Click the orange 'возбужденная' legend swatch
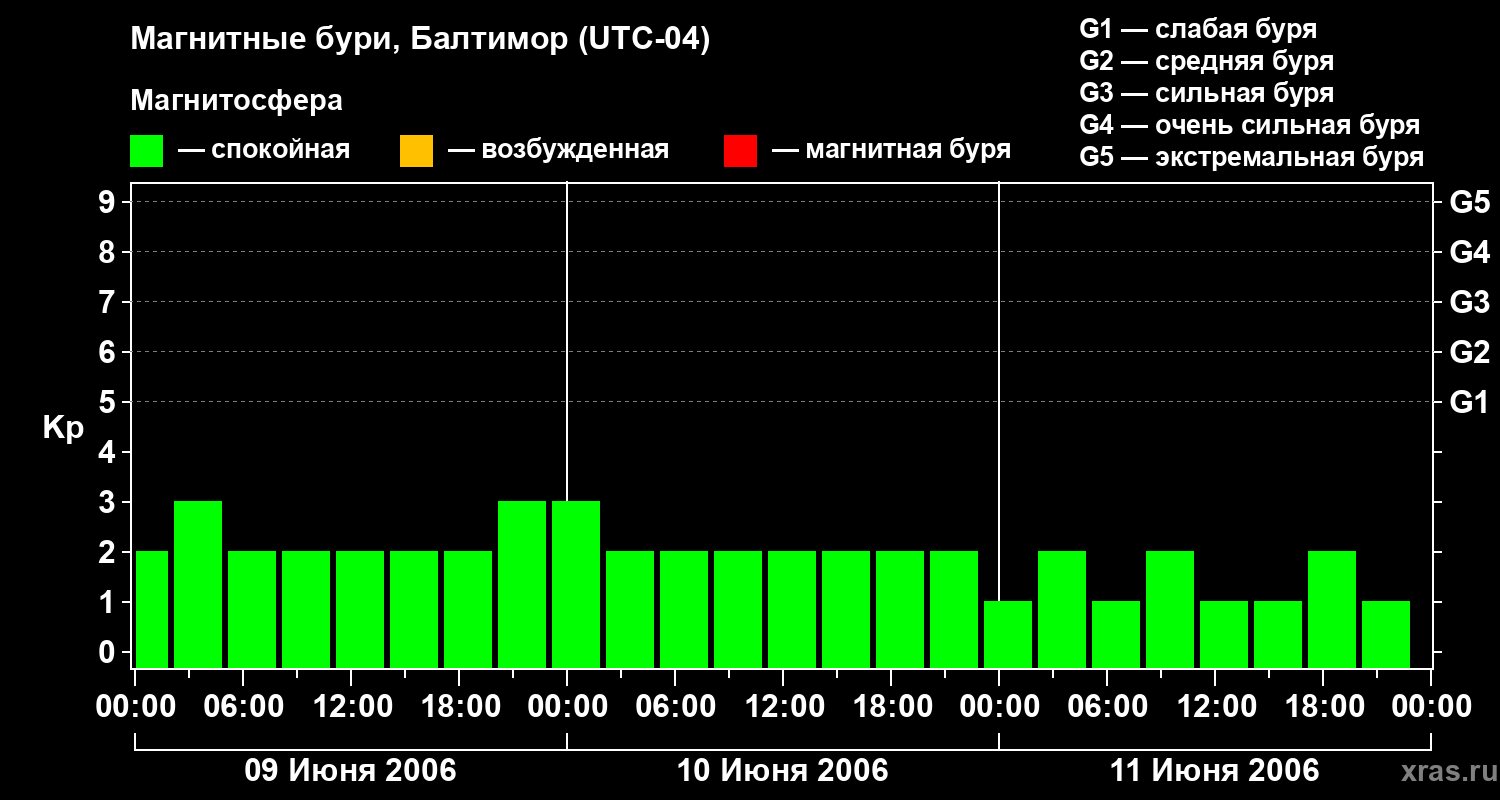The height and width of the screenshot is (800, 1500). click(x=416, y=151)
